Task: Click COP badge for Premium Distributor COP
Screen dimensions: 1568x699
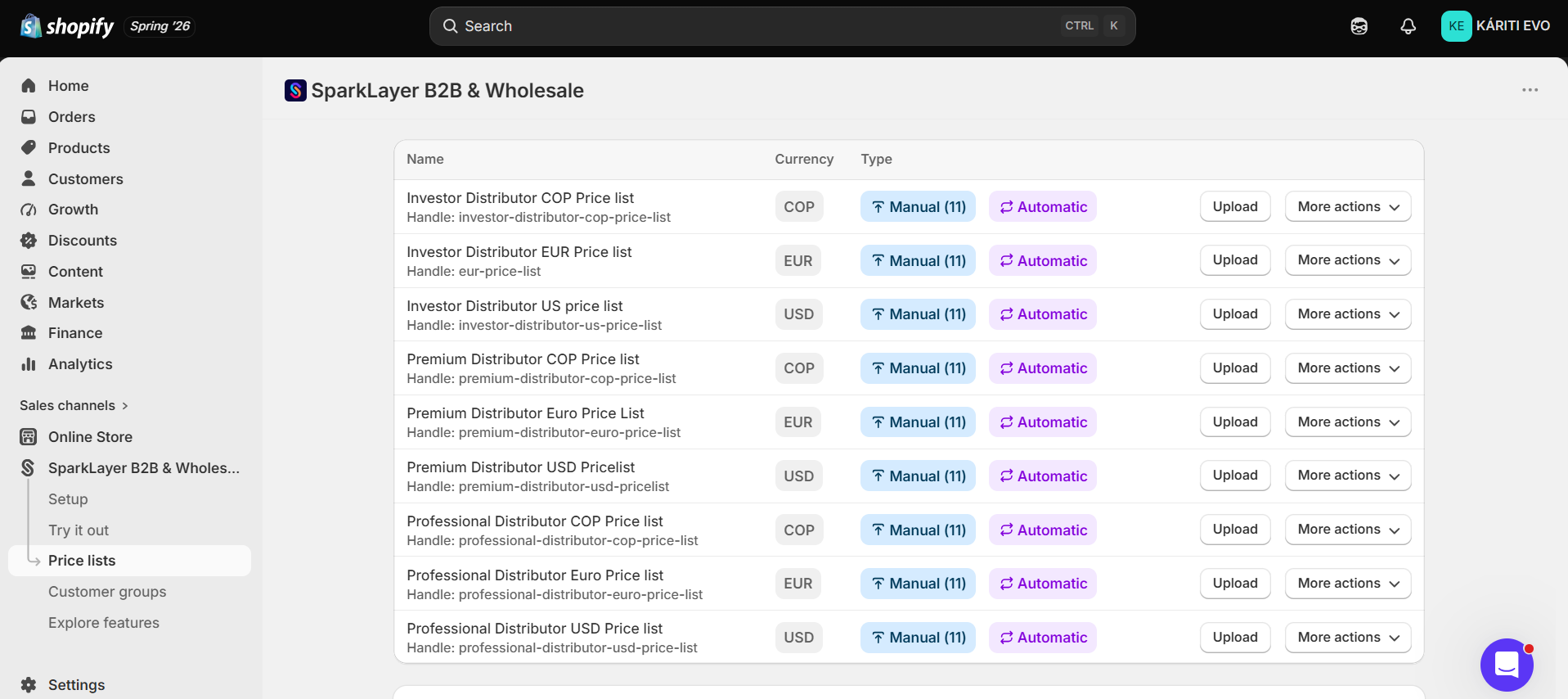Action: [x=799, y=368]
